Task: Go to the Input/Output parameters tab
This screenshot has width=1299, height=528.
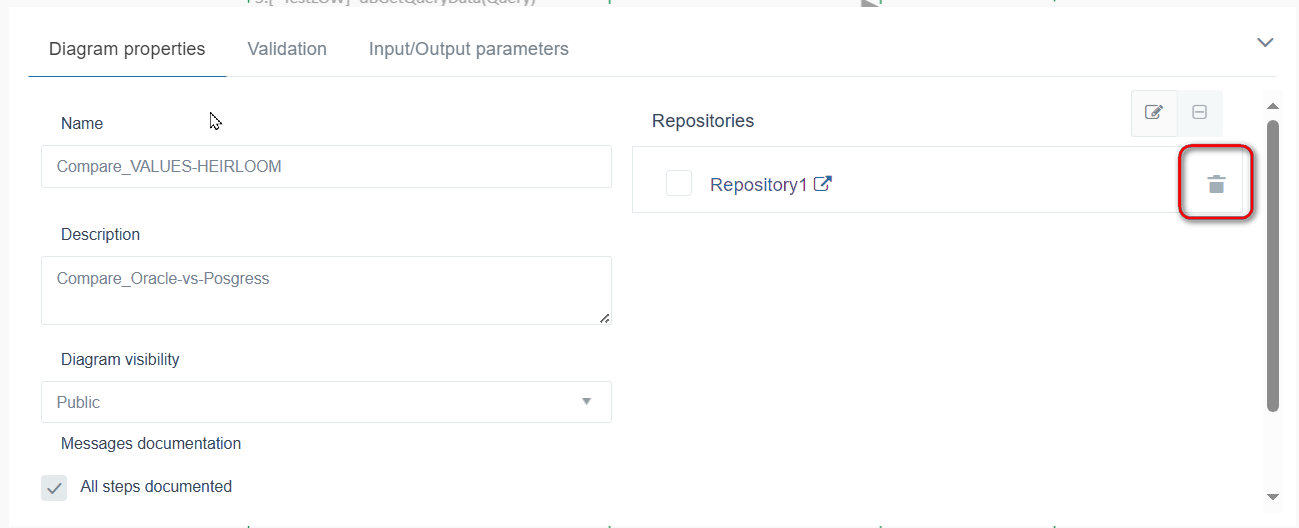Action: pyautogui.click(x=468, y=49)
